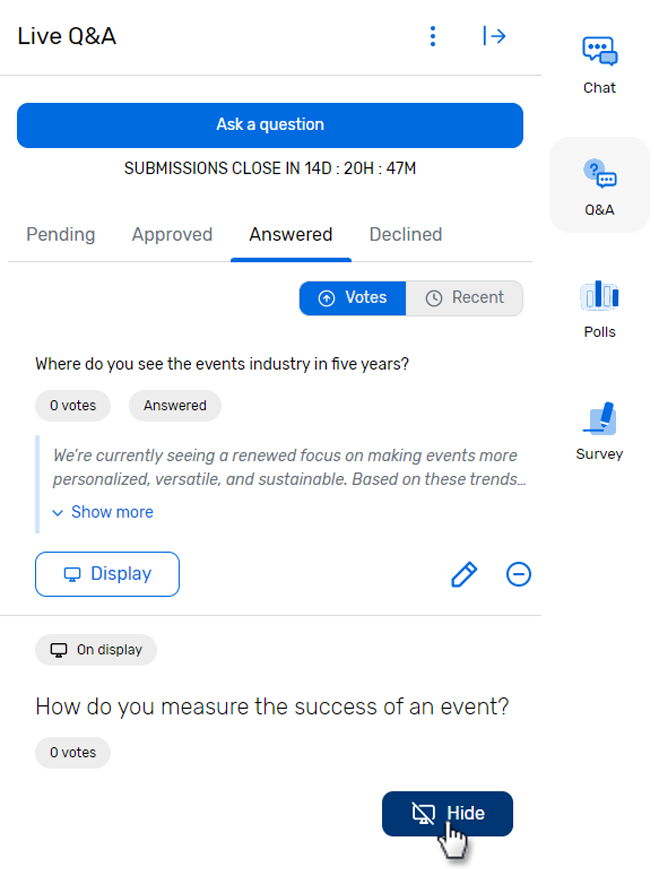Open the three-dot more options menu

point(433,37)
